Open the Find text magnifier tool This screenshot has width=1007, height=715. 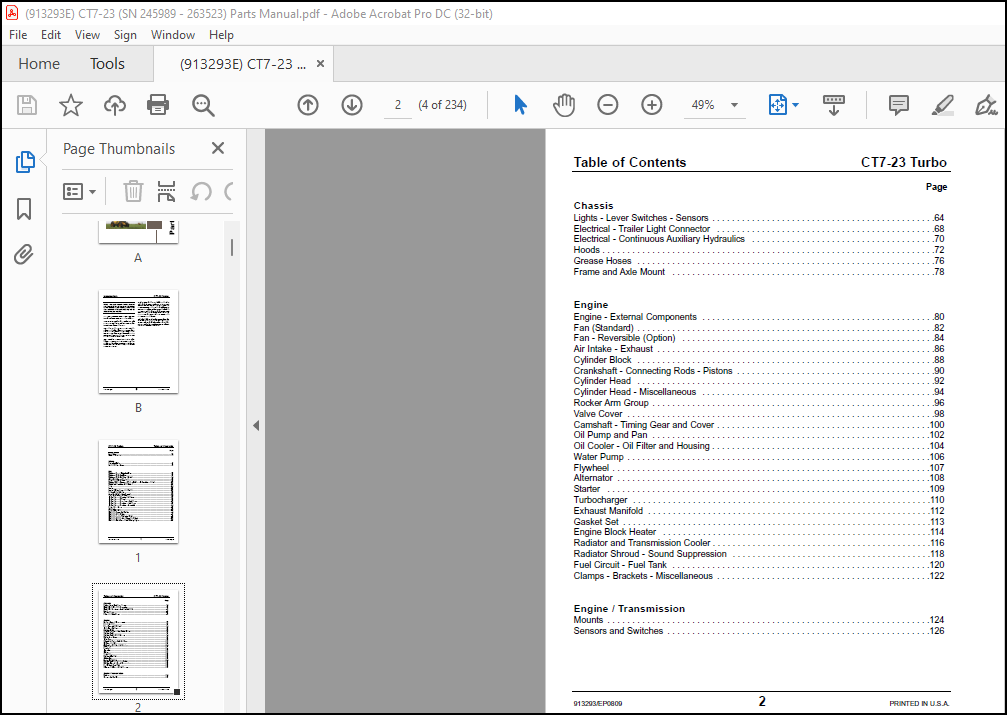pos(204,105)
